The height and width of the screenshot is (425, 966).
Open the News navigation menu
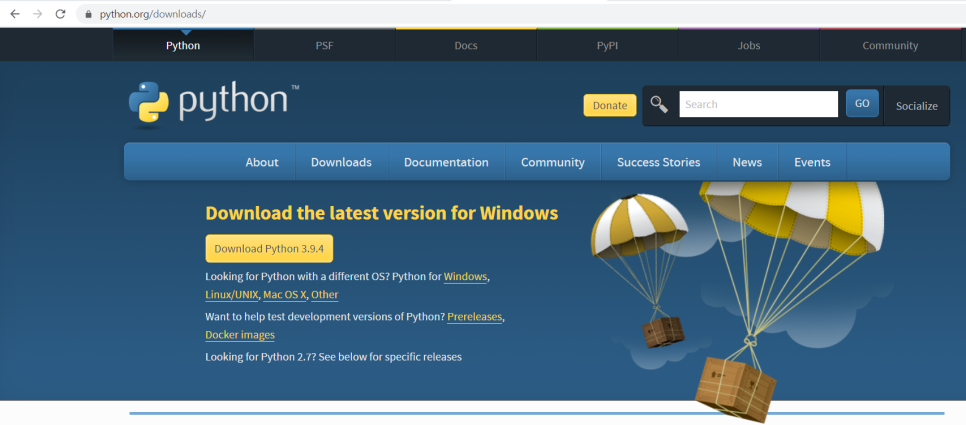point(747,162)
